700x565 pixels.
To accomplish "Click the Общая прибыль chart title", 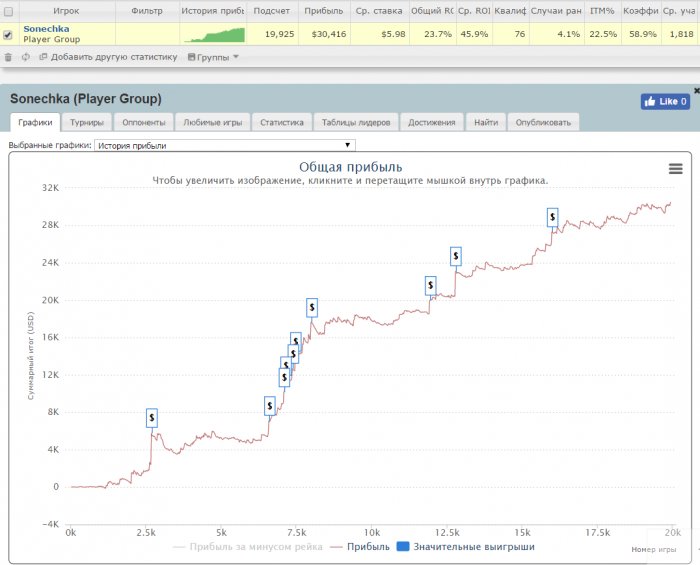I will pos(350,167).
